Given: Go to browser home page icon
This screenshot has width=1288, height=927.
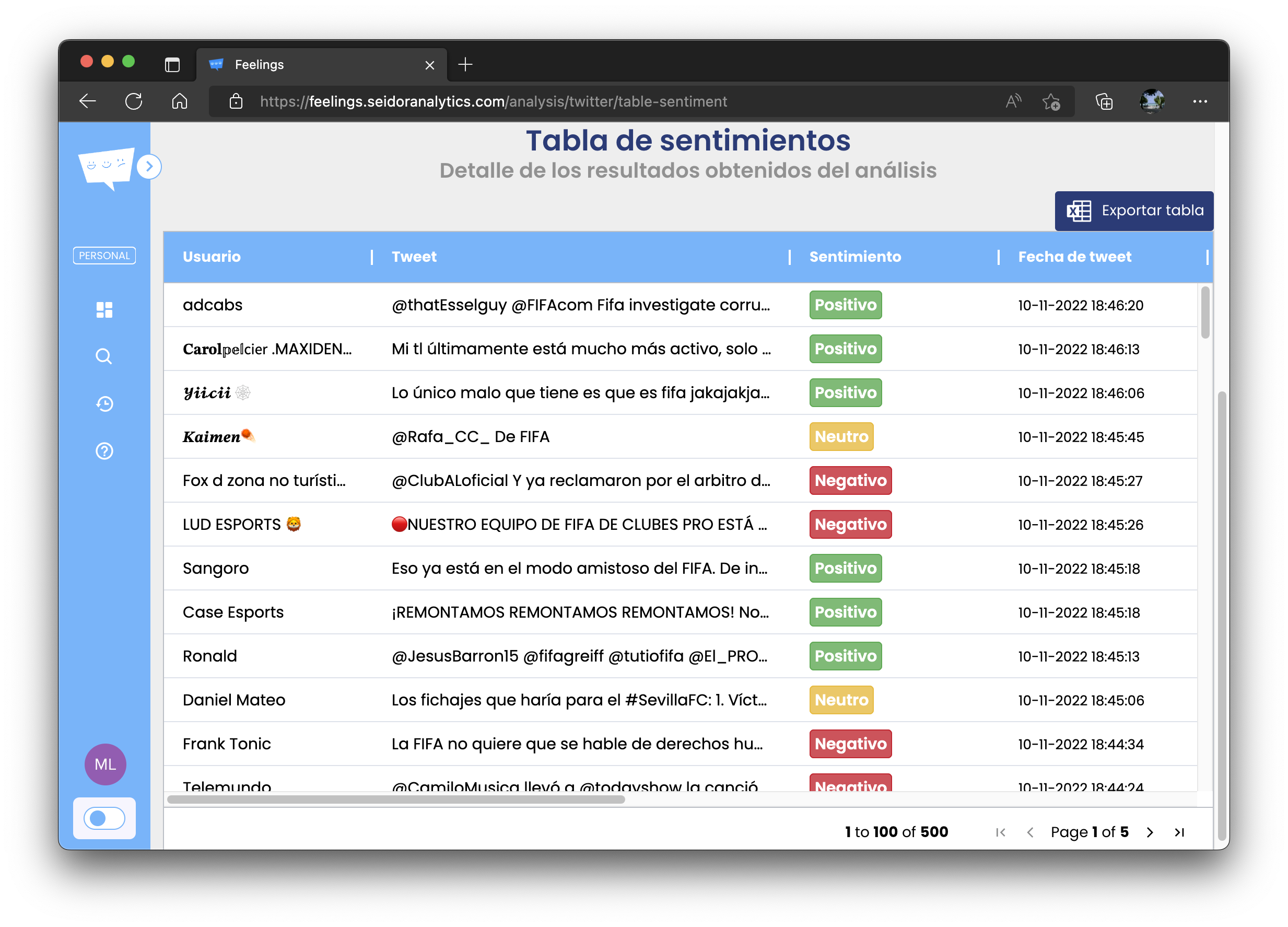Looking at the screenshot, I should pyautogui.click(x=180, y=101).
